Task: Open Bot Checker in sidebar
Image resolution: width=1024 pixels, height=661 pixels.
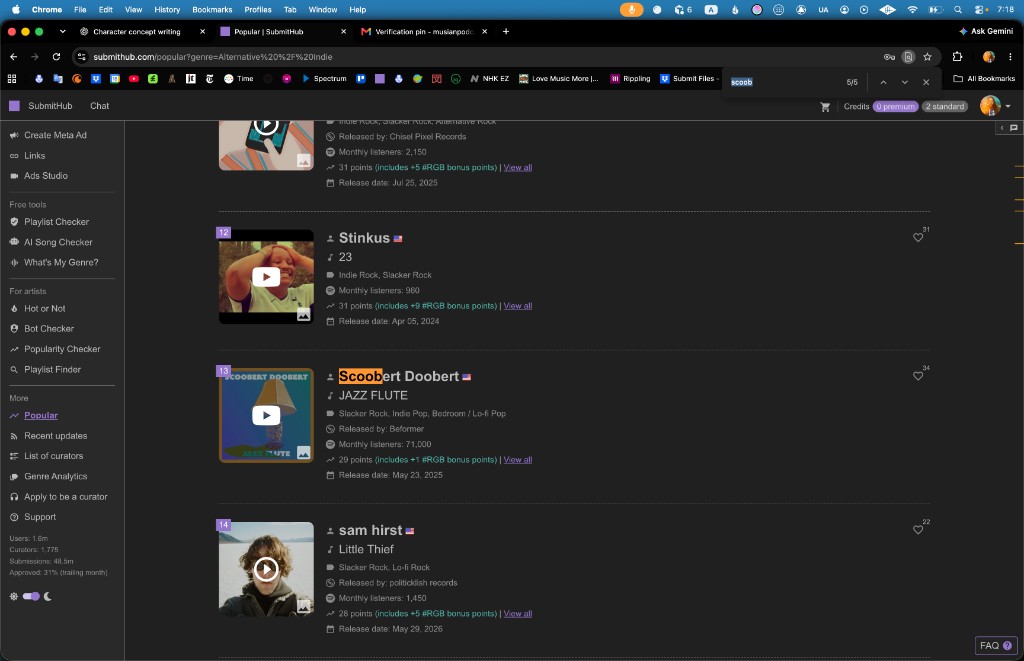Action: (49, 329)
